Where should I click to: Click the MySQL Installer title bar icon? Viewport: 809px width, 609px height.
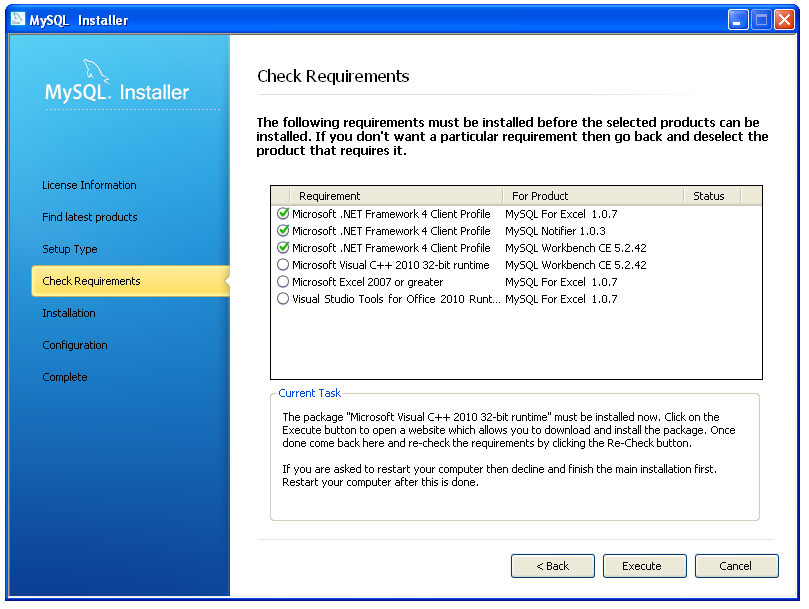pos(18,20)
